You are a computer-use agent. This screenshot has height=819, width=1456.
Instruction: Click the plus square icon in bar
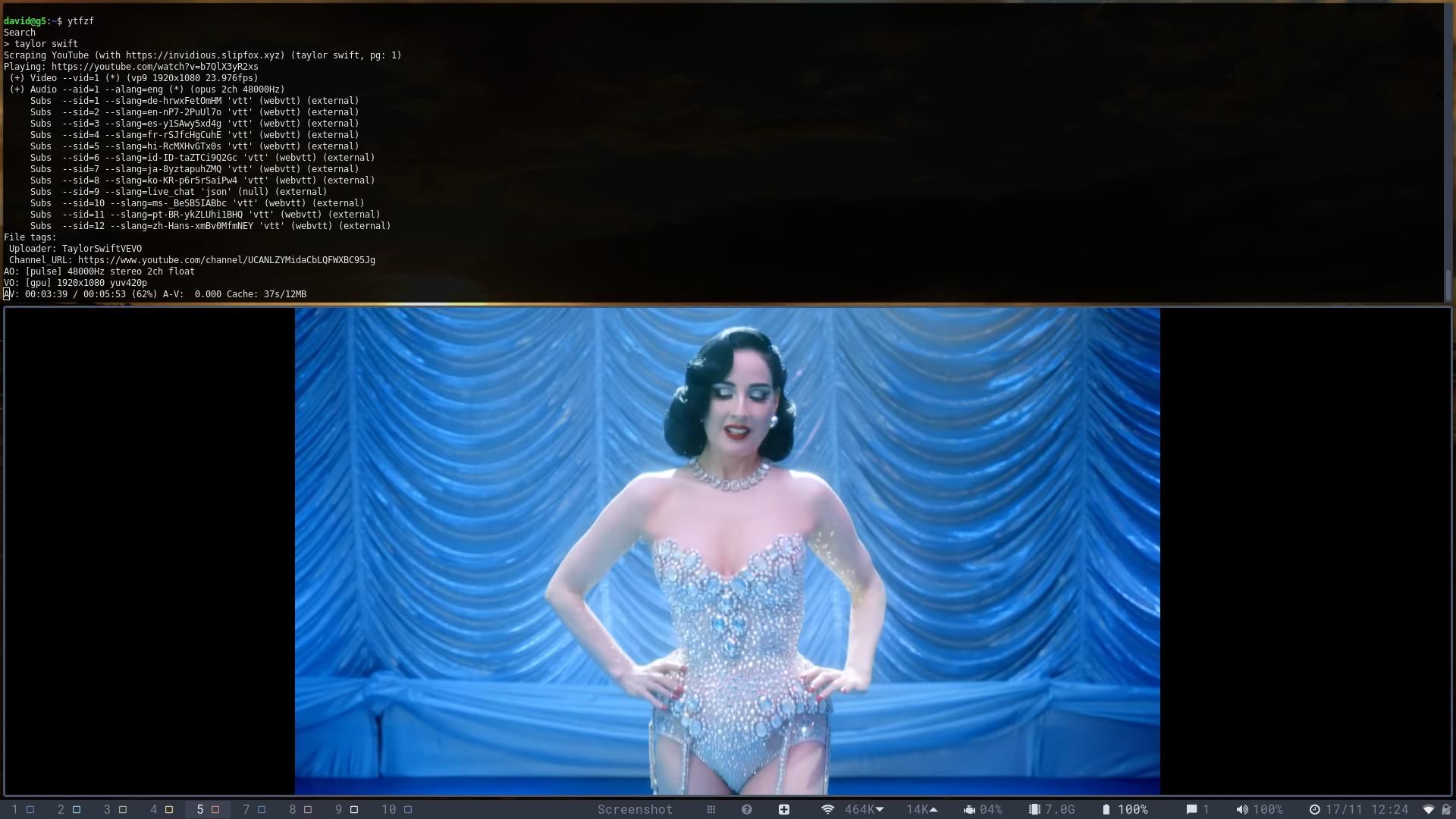pyautogui.click(x=783, y=809)
